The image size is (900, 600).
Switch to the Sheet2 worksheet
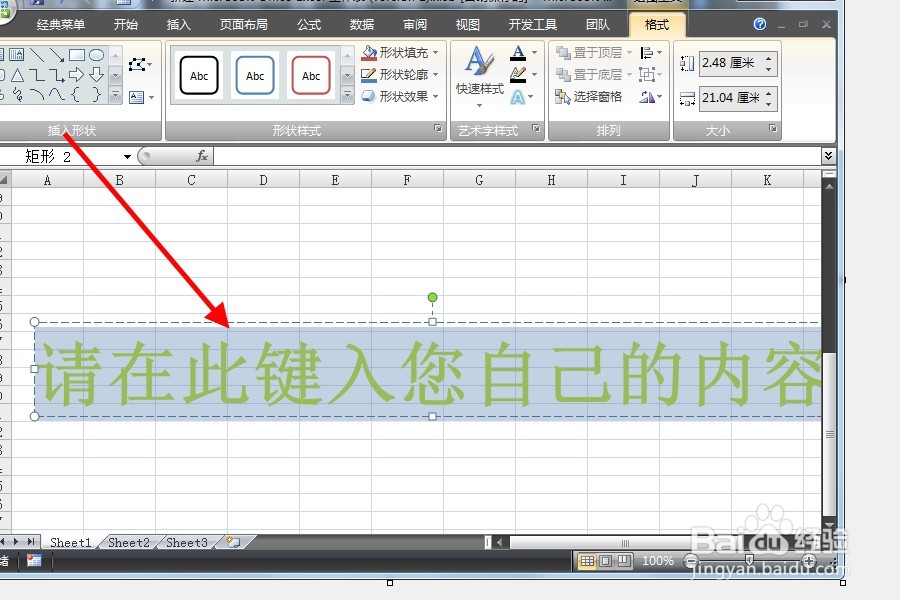click(128, 542)
